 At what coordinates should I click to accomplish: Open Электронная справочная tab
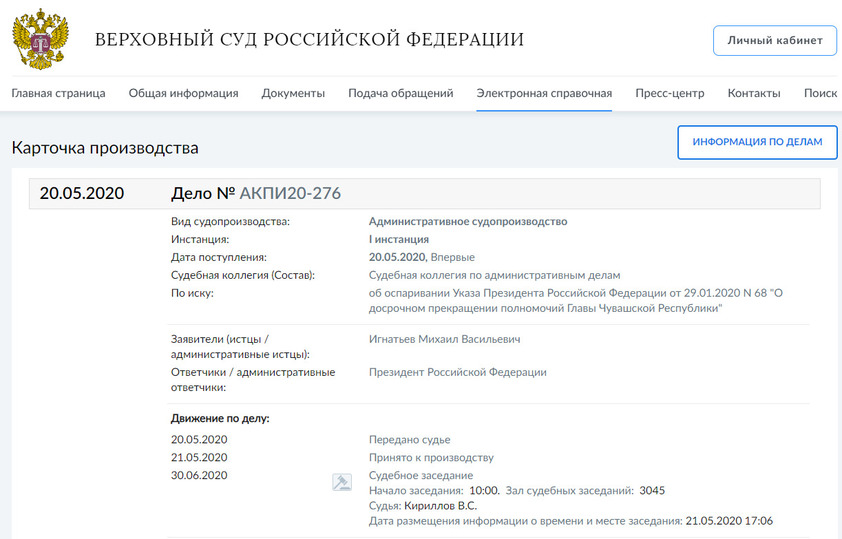544,93
